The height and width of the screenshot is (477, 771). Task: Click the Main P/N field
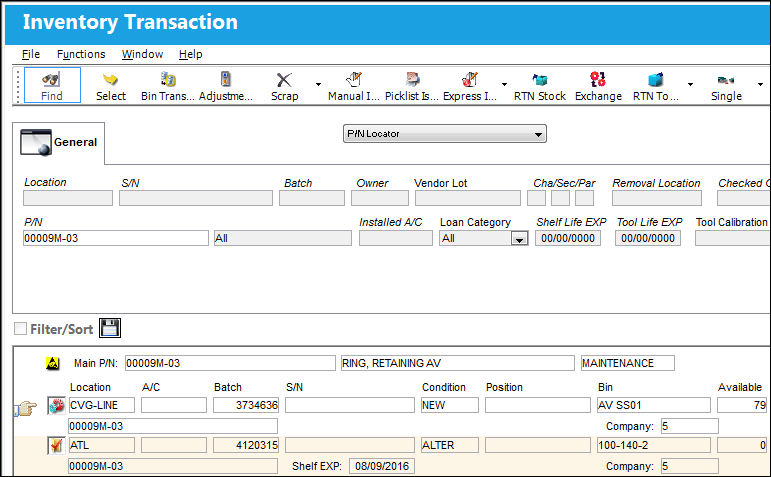coord(230,363)
